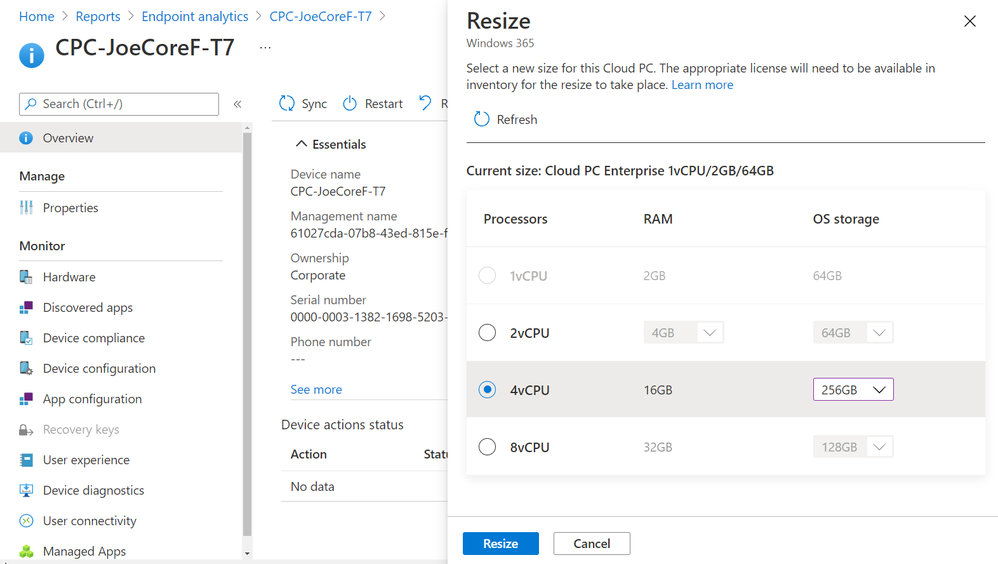
Task: Open Hardware via its sidebar icon
Action: 26,277
